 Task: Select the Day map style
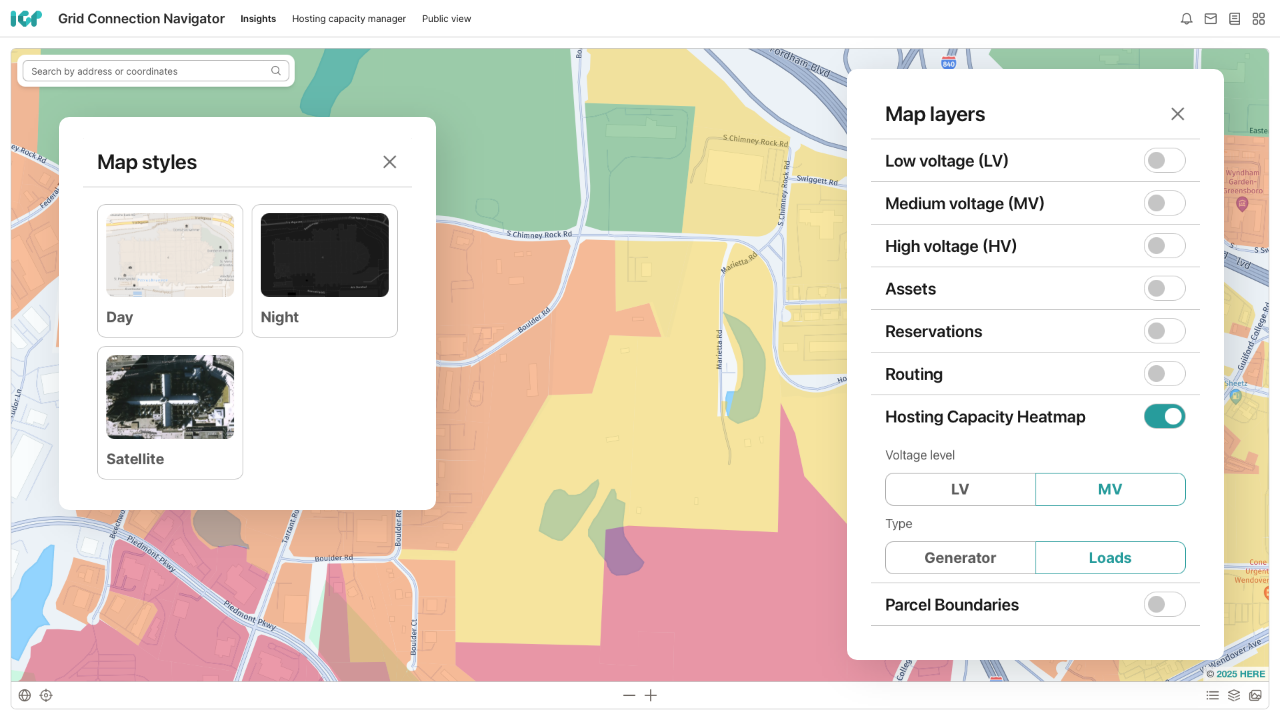tap(170, 271)
